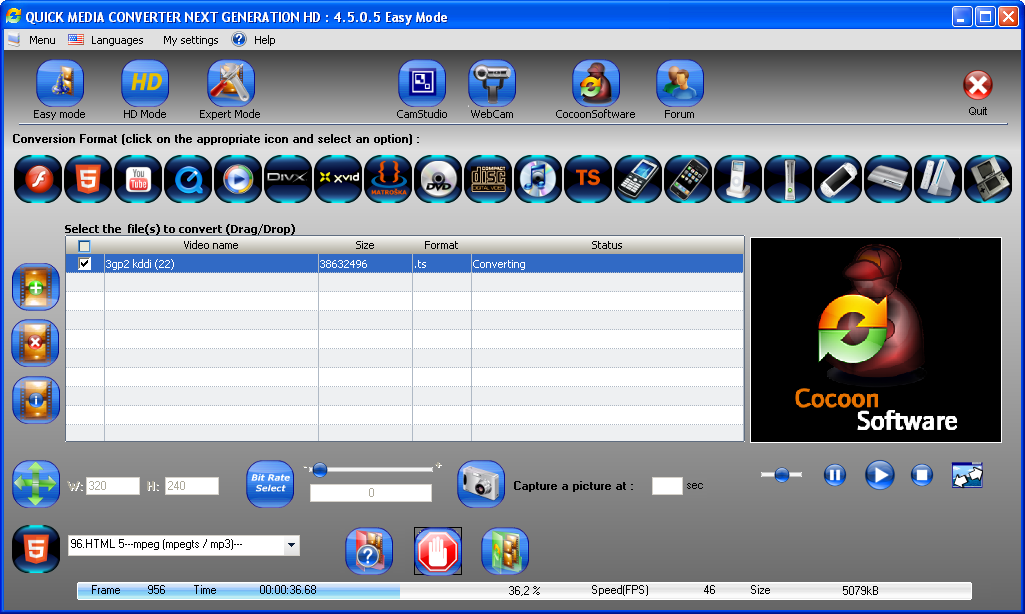Screen dimensions: 1025x614
Task: Stop the preview playback
Action: pyautogui.click(x=922, y=475)
